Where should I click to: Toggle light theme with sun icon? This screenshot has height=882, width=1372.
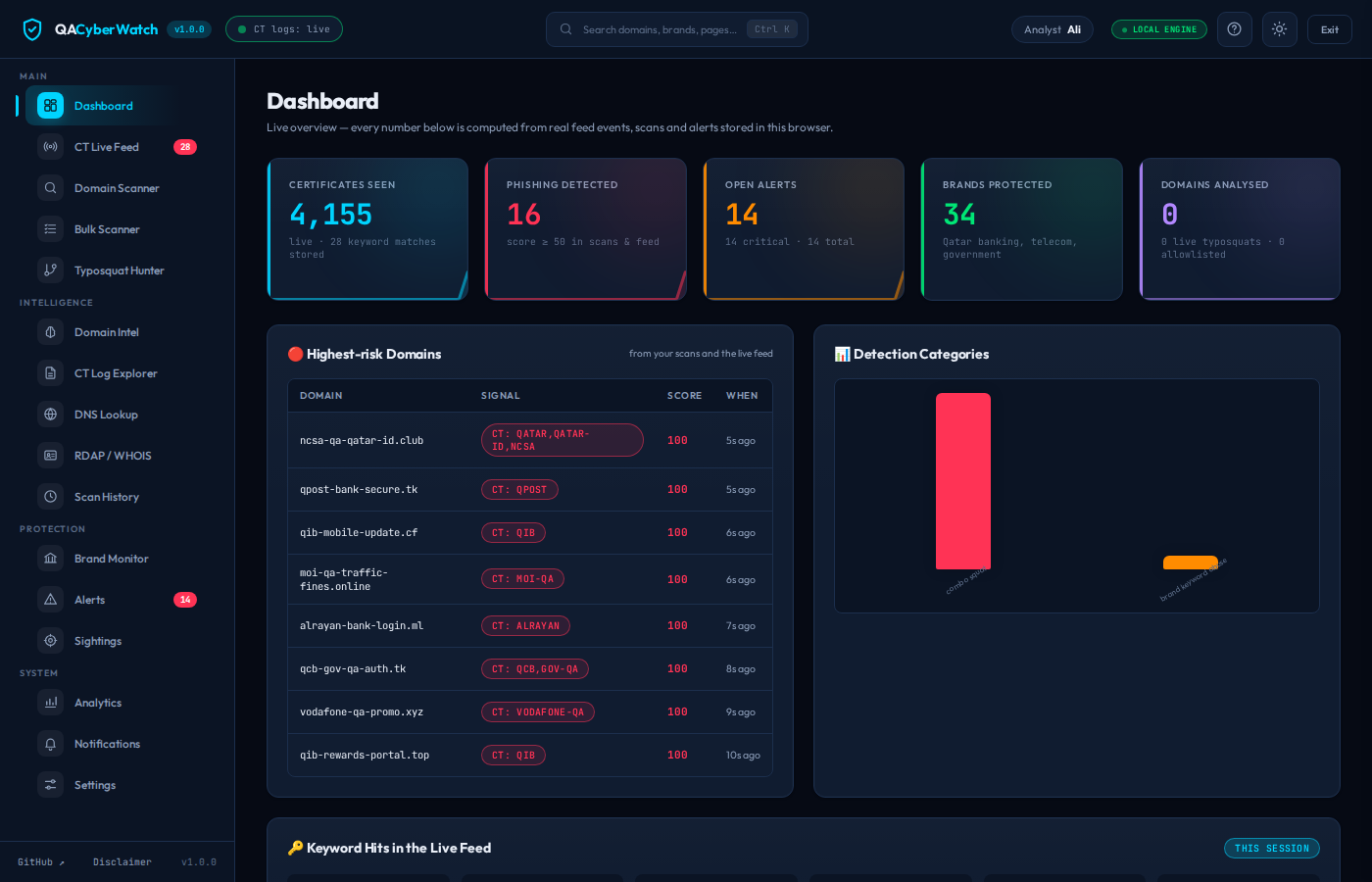pyautogui.click(x=1280, y=29)
